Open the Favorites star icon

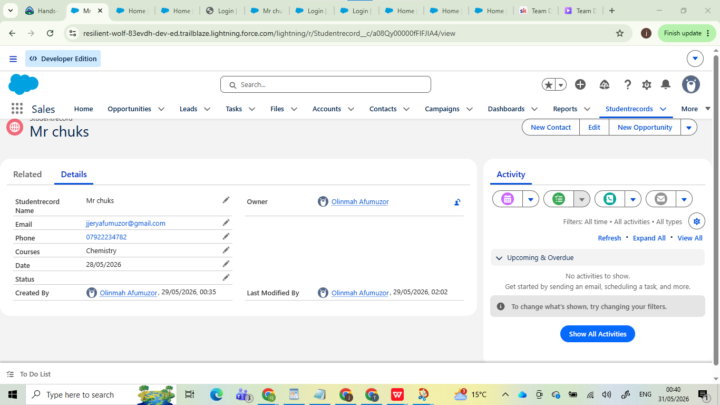pyautogui.click(x=548, y=84)
